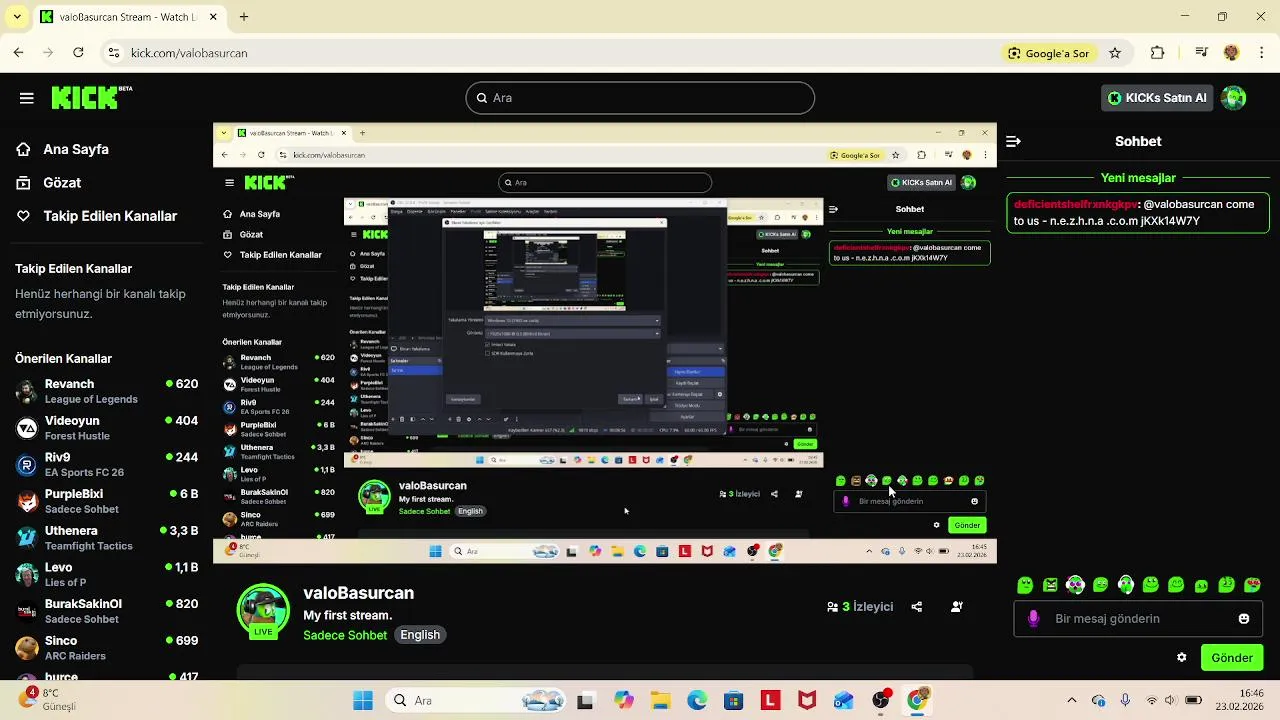This screenshot has height=720, width=1280.
Task: Open Microsoft Edge from taskbar
Action: point(697,701)
